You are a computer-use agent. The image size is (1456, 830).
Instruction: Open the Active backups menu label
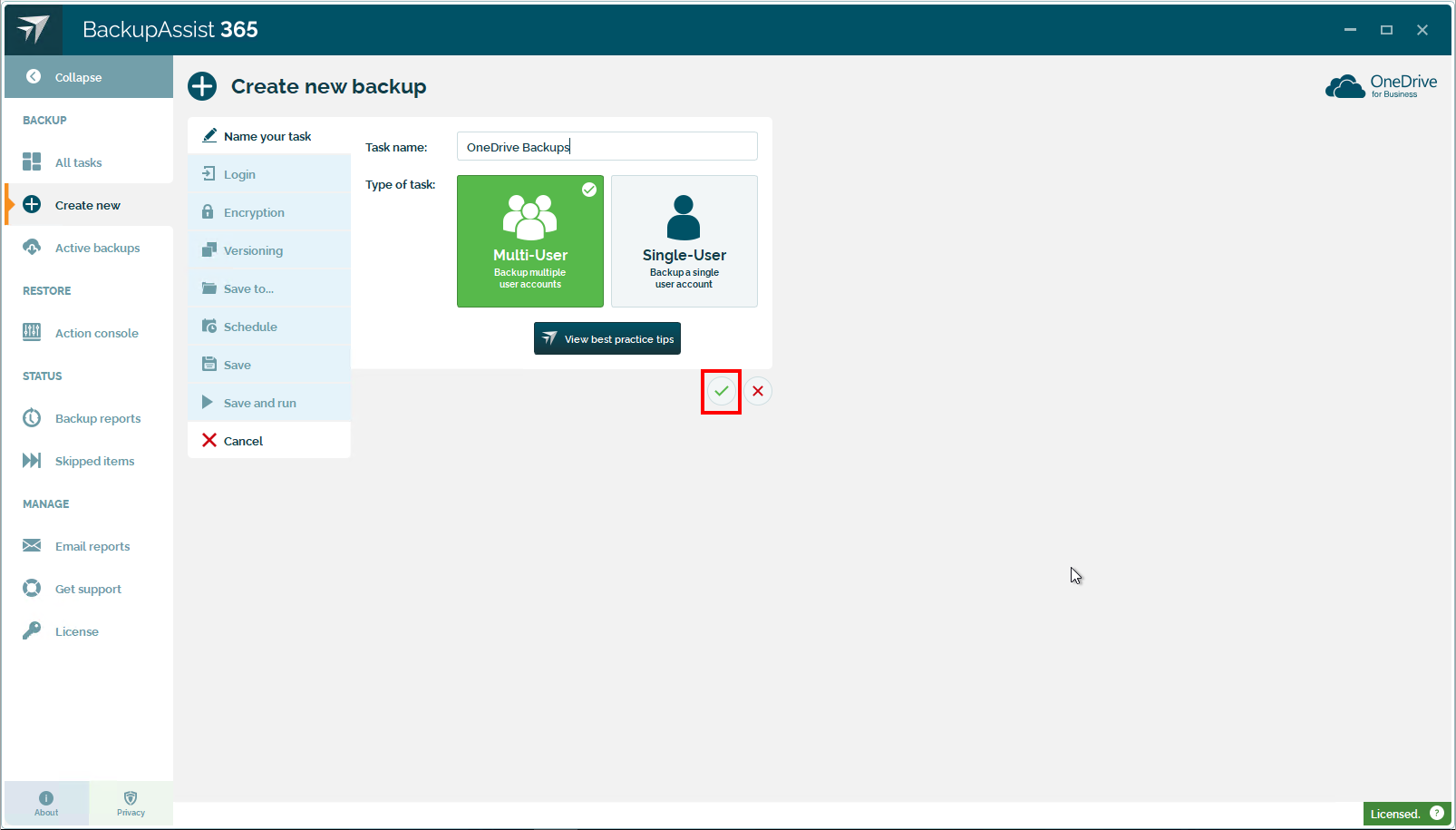[98, 248]
